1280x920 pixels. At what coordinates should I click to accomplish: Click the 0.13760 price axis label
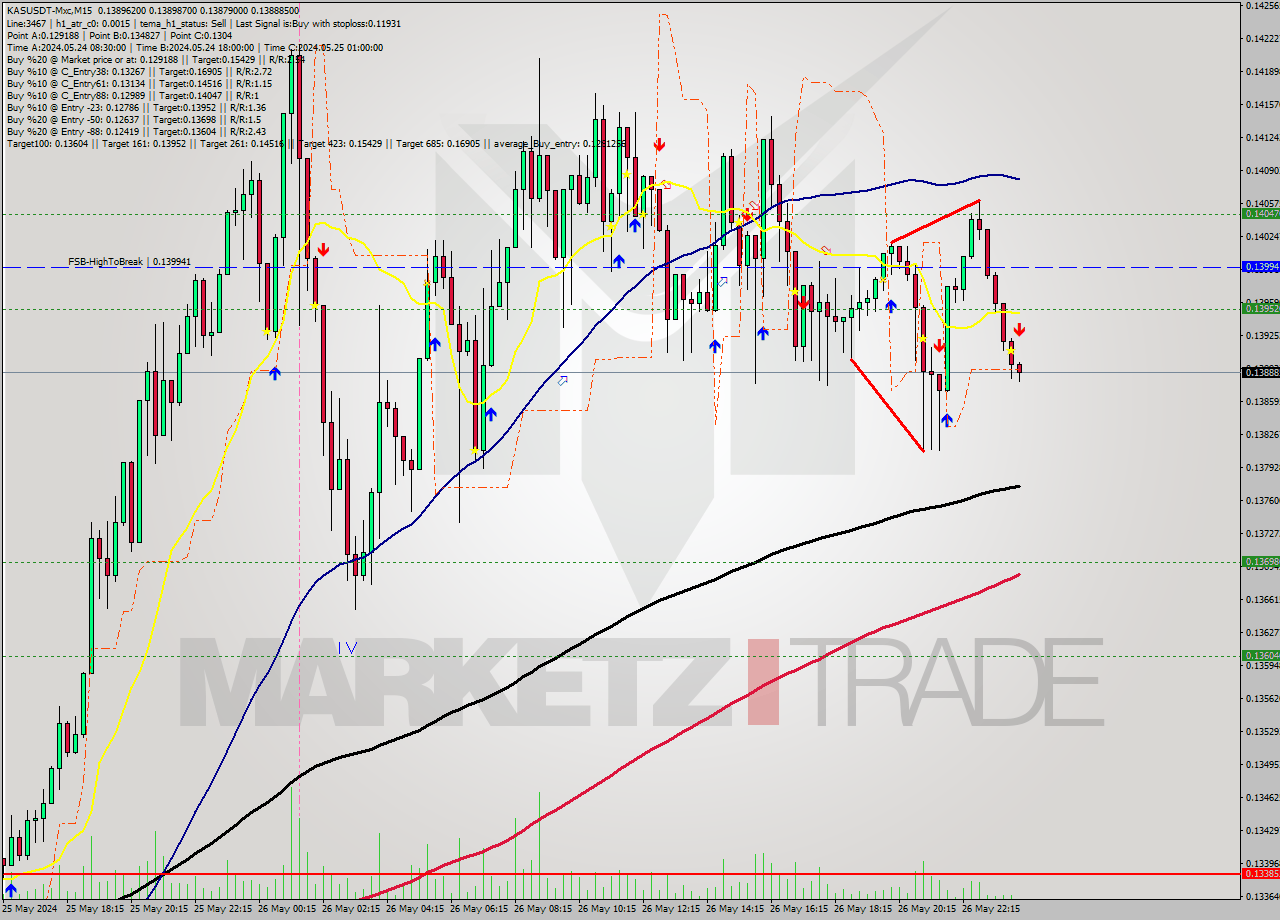(x=1262, y=501)
